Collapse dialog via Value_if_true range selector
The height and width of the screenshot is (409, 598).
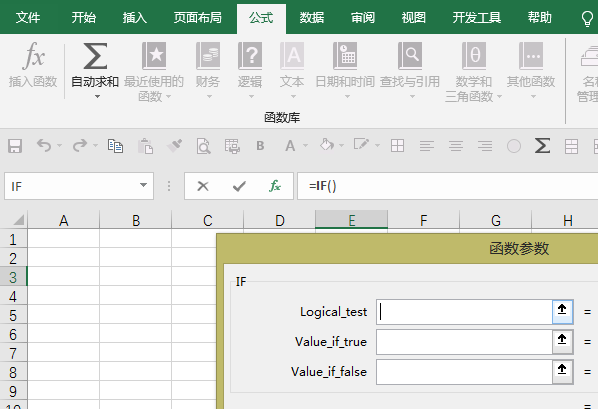(x=563, y=342)
